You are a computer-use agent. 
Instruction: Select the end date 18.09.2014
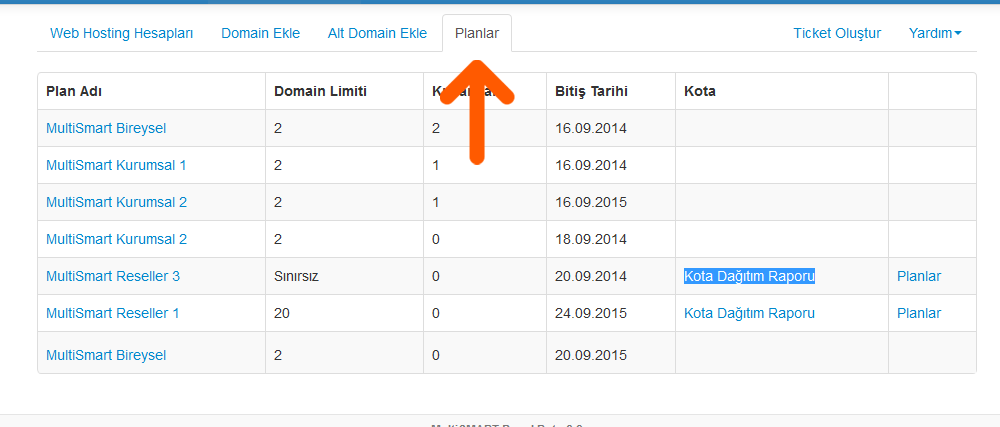(x=591, y=239)
